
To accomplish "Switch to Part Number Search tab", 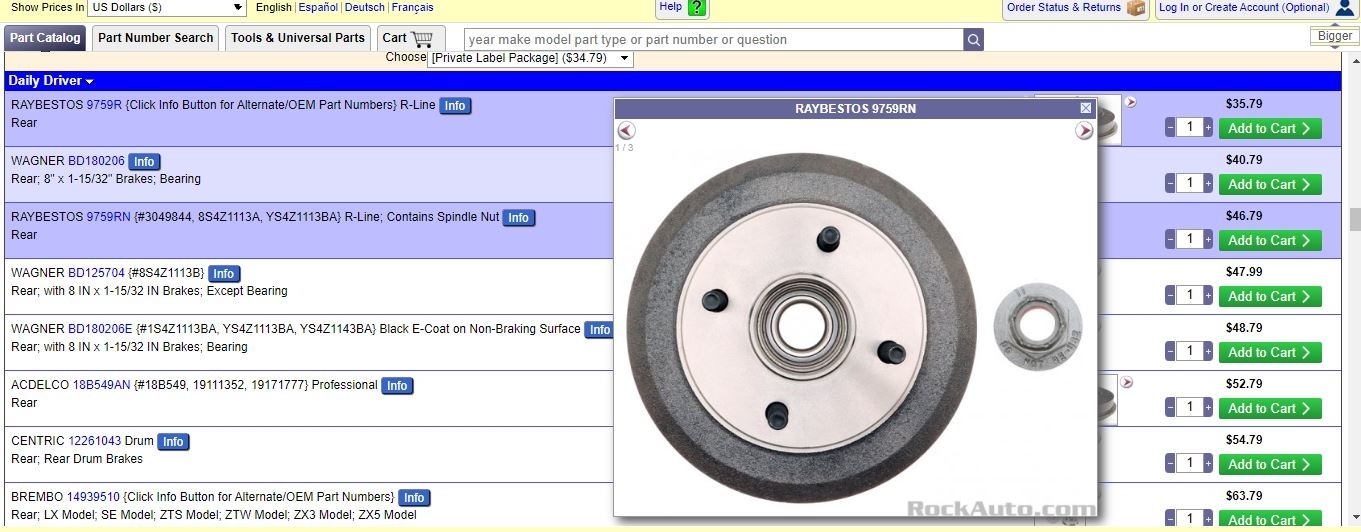I will (156, 39).
